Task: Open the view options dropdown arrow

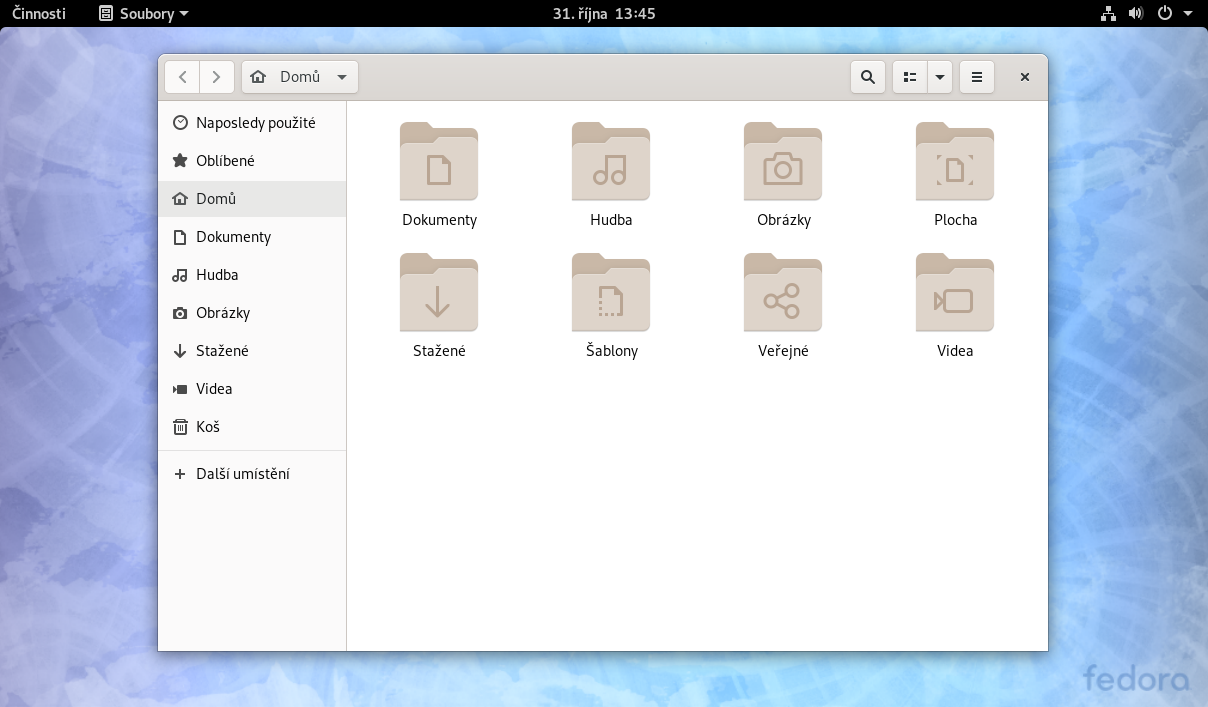Action: (939, 76)
